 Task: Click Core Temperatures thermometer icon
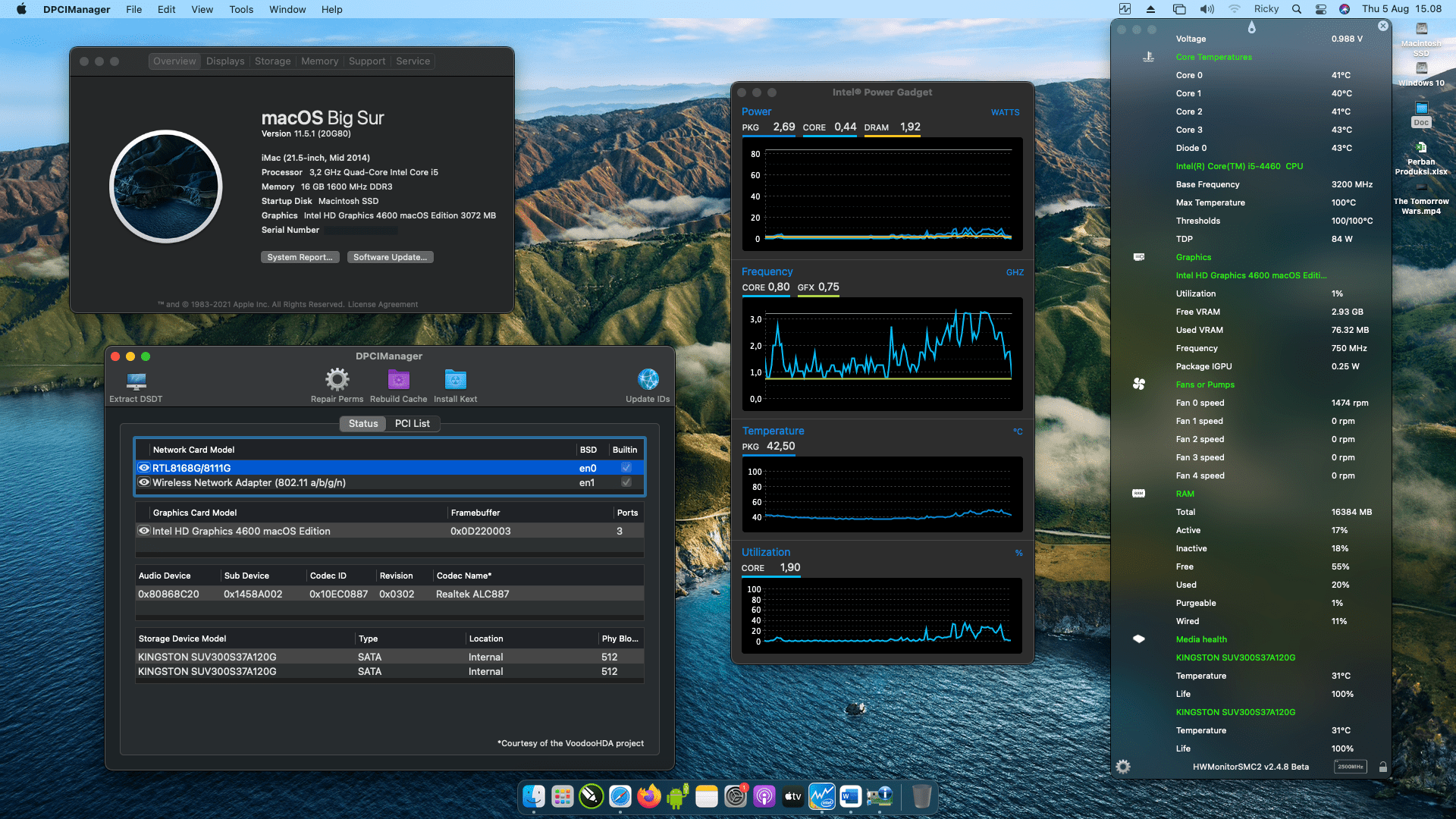(1148, 57)
